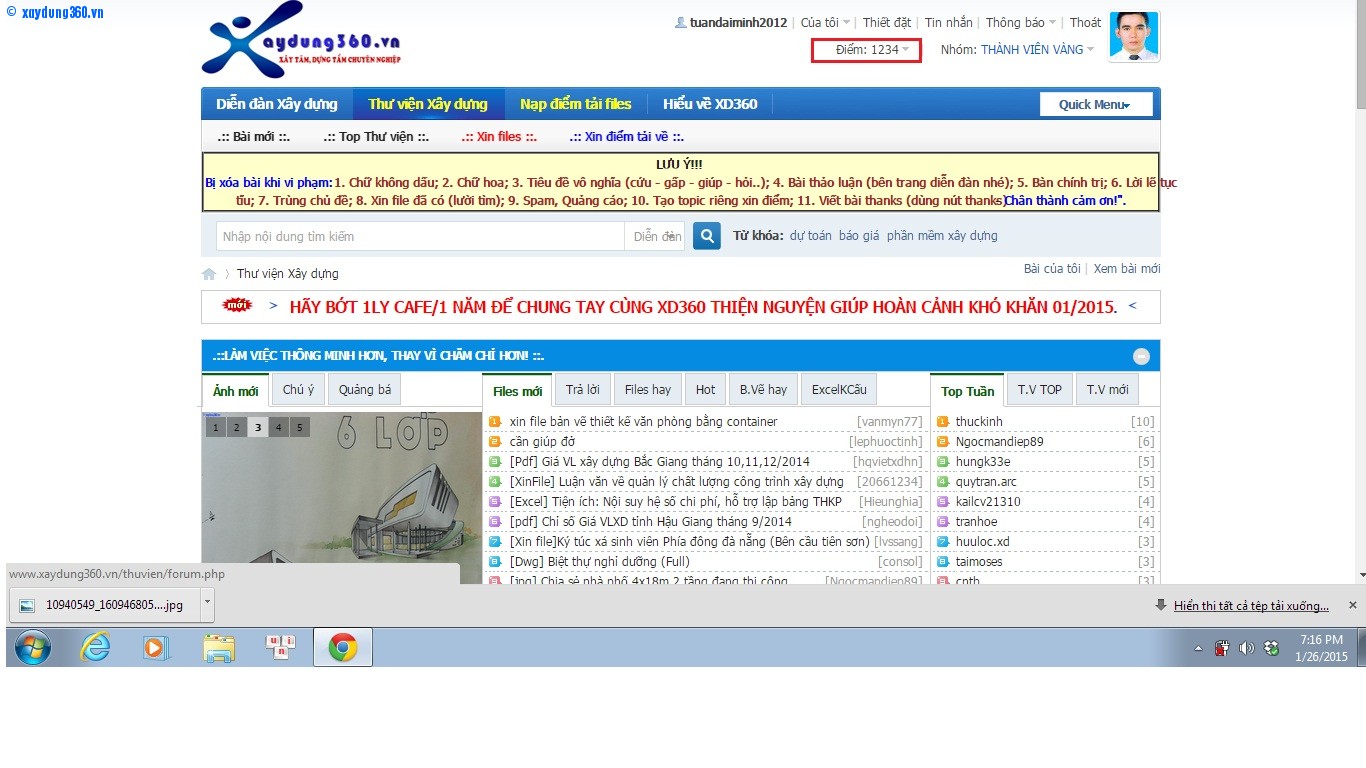Expand the 'Thông báo' dropdown
Image resolution: width=1366 pixels, height=768 pixels.
[1021, 22]
